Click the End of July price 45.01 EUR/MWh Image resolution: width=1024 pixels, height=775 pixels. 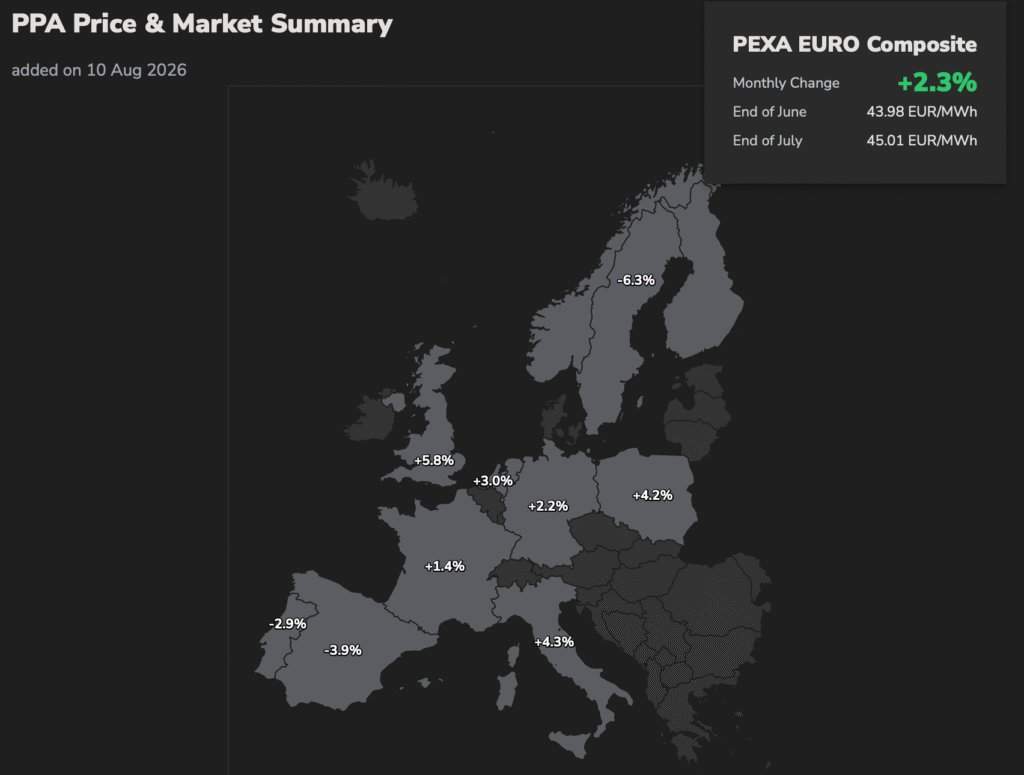[921, 140]
